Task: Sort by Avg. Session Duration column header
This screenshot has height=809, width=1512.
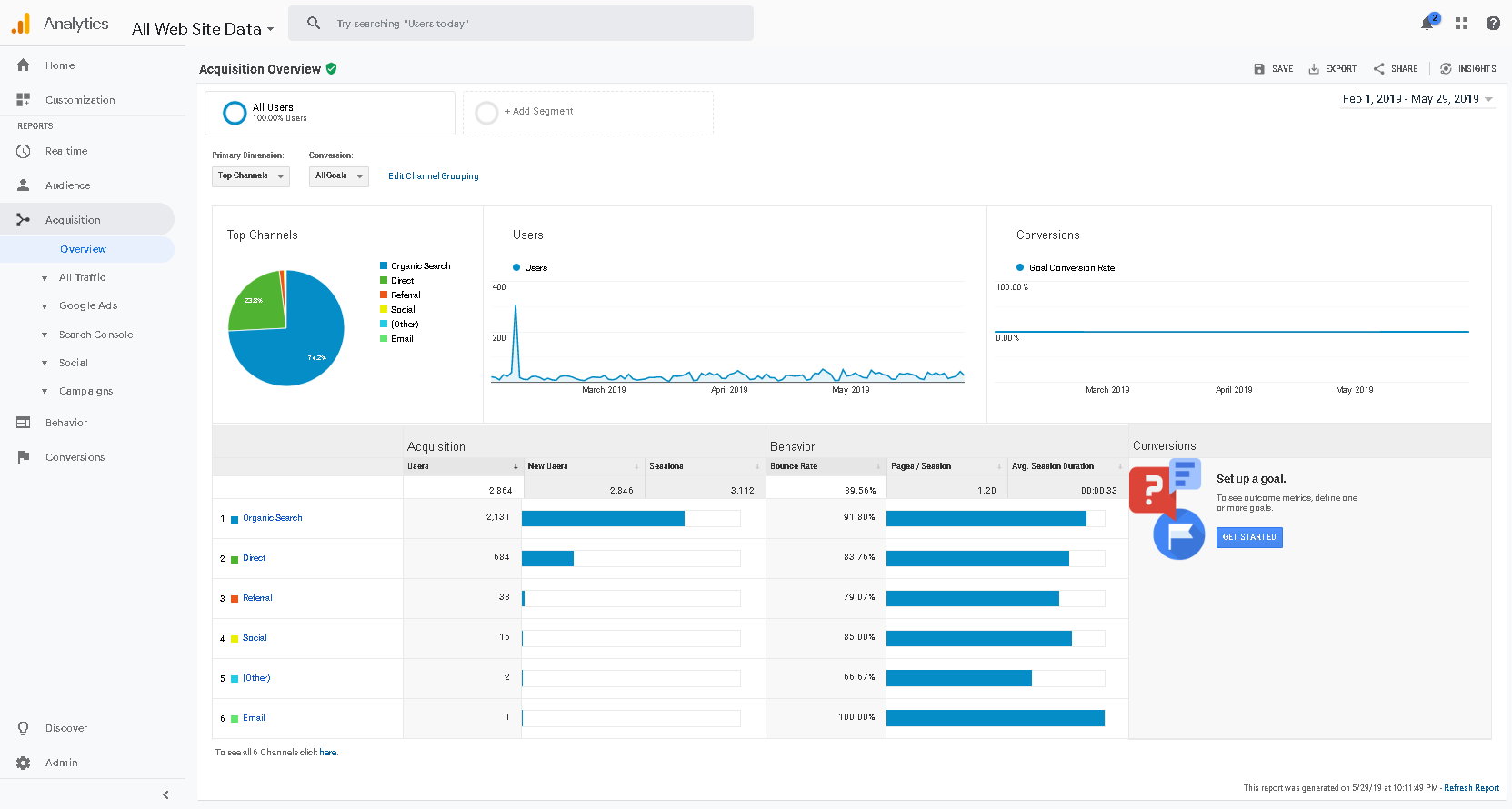Action: coord(1067,466)
